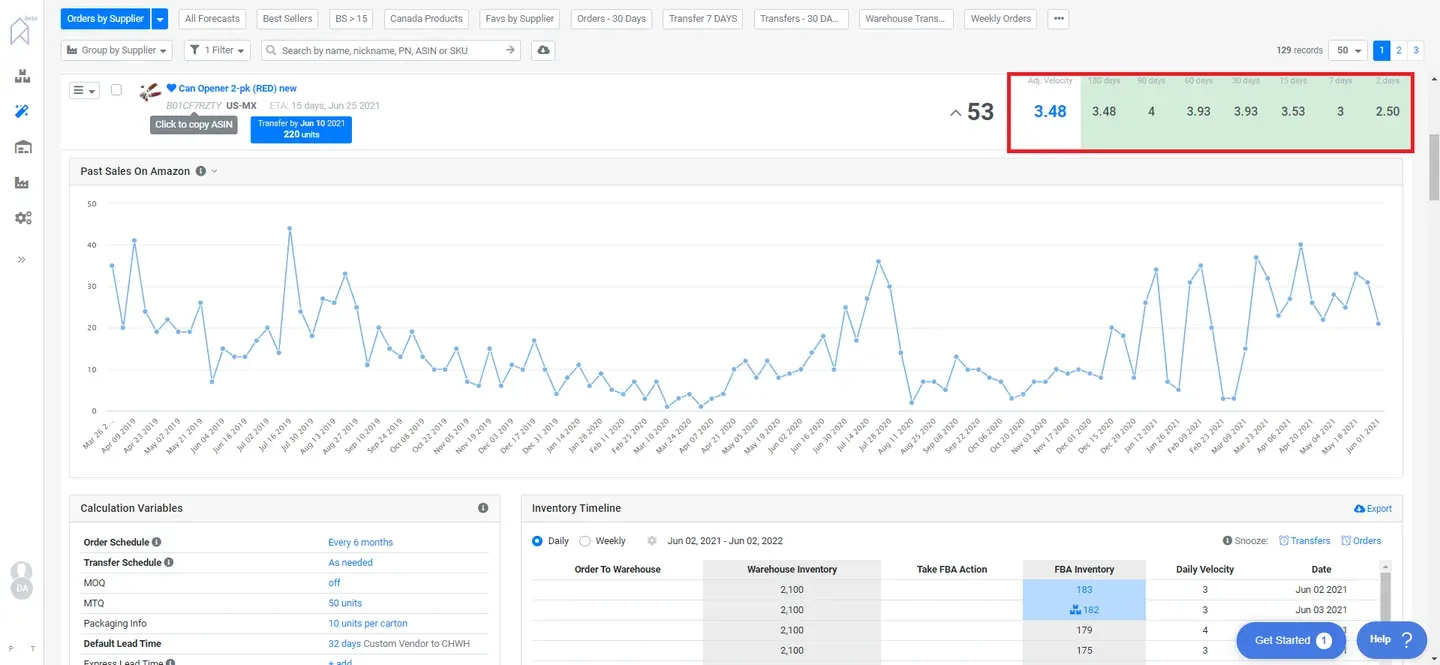The width and height of the screenshot is (1440, 665).
Task: Tick the Can Opener product checkbox
Action: coord(116,90)
